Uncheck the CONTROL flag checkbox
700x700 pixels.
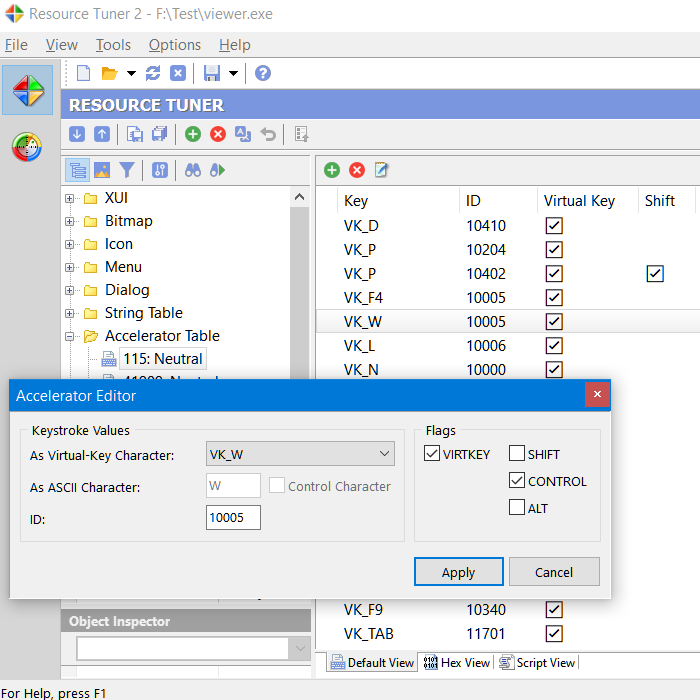pyautogui.click(x=517, y=480)
